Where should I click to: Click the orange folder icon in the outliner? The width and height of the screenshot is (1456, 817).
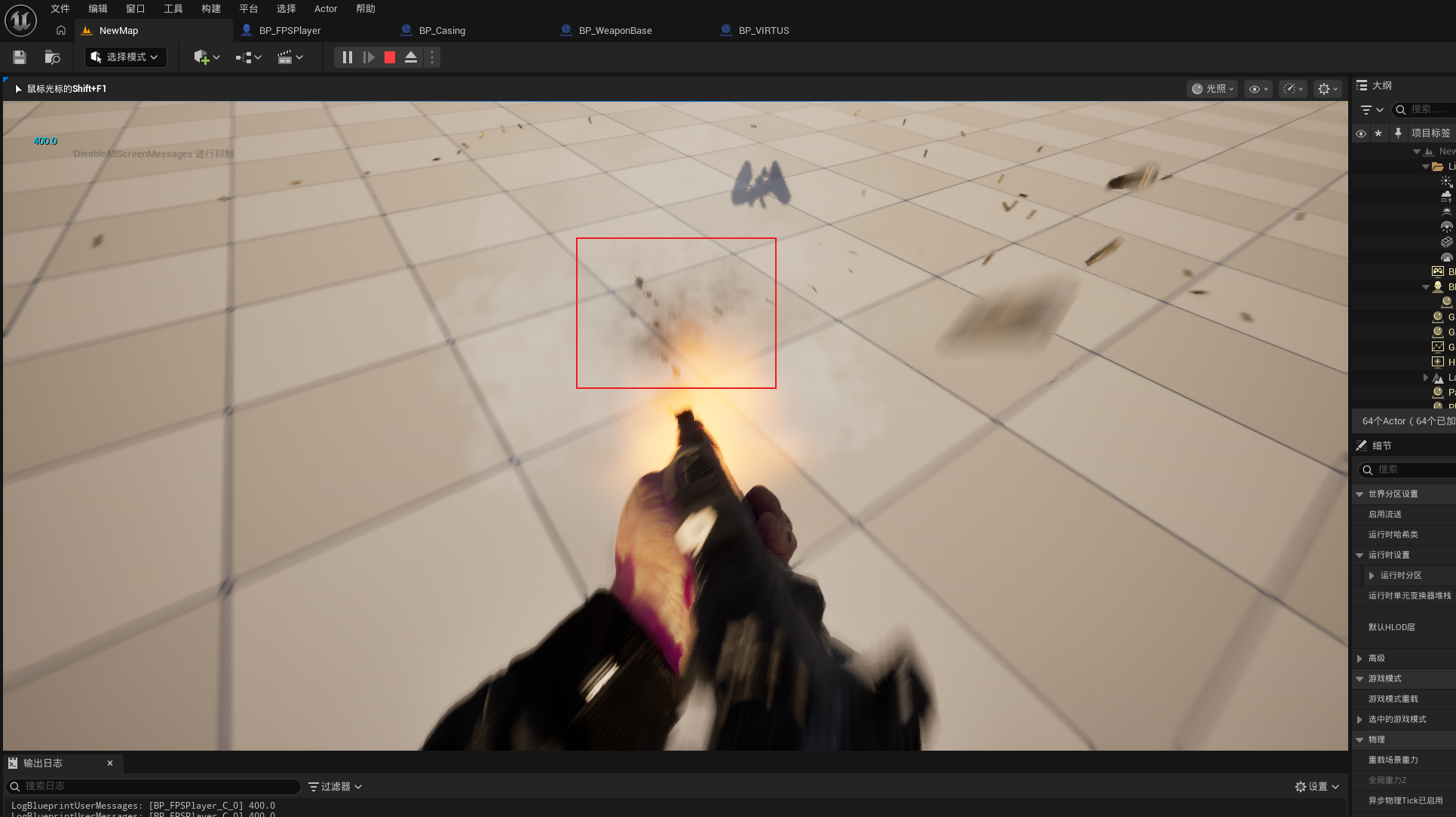[x=1438, y=166]
